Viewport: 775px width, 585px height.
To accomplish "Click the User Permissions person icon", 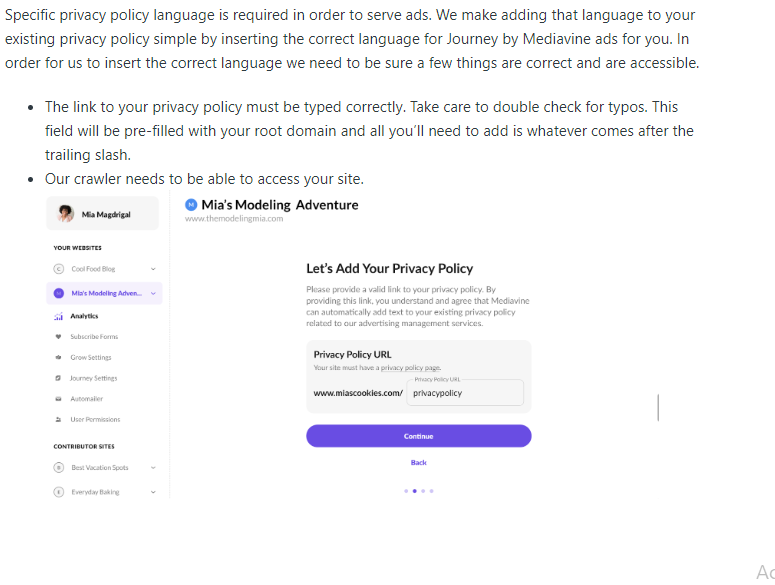I will pos(58,420).
